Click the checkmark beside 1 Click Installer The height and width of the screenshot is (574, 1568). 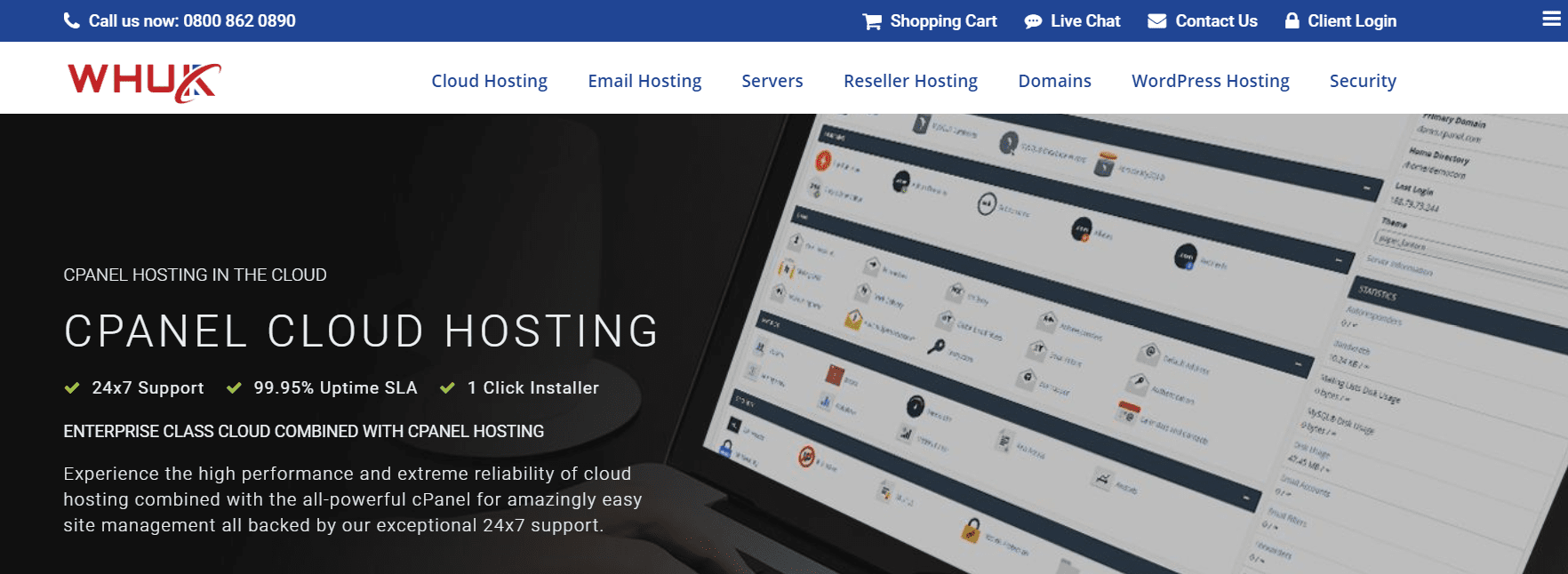(447, 387)
